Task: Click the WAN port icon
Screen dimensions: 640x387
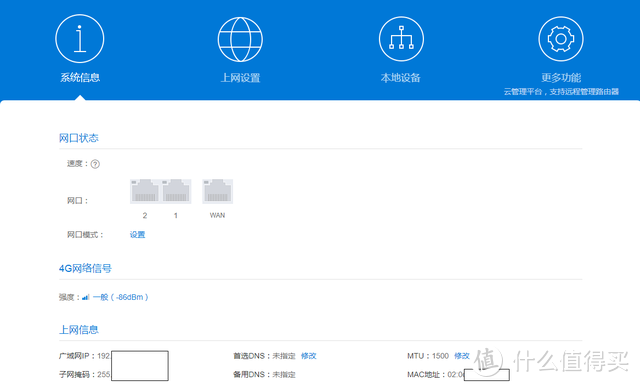Action: pyautogui.click(x=218, y=191)
